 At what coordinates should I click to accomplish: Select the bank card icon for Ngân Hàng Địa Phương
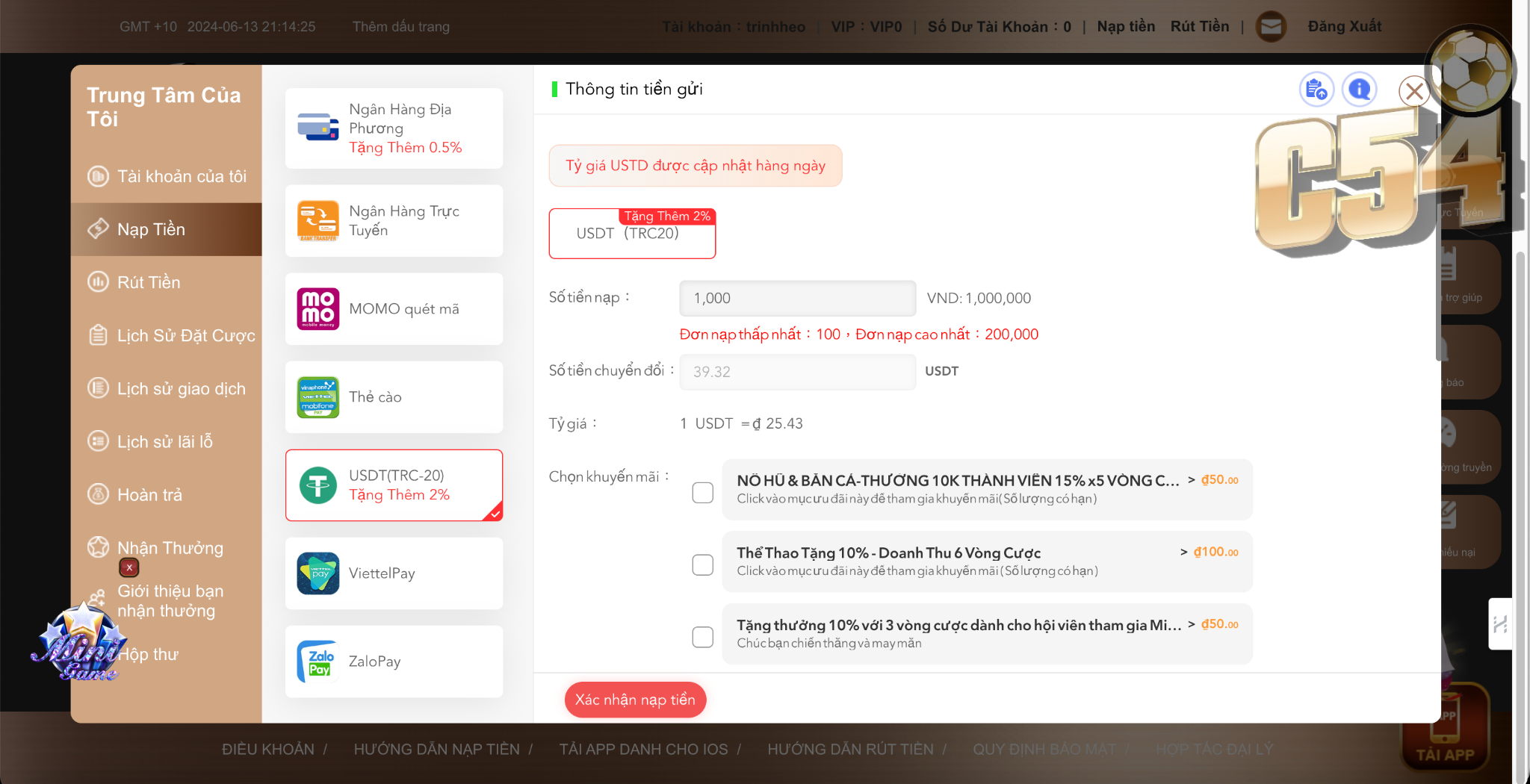(318, 128)
